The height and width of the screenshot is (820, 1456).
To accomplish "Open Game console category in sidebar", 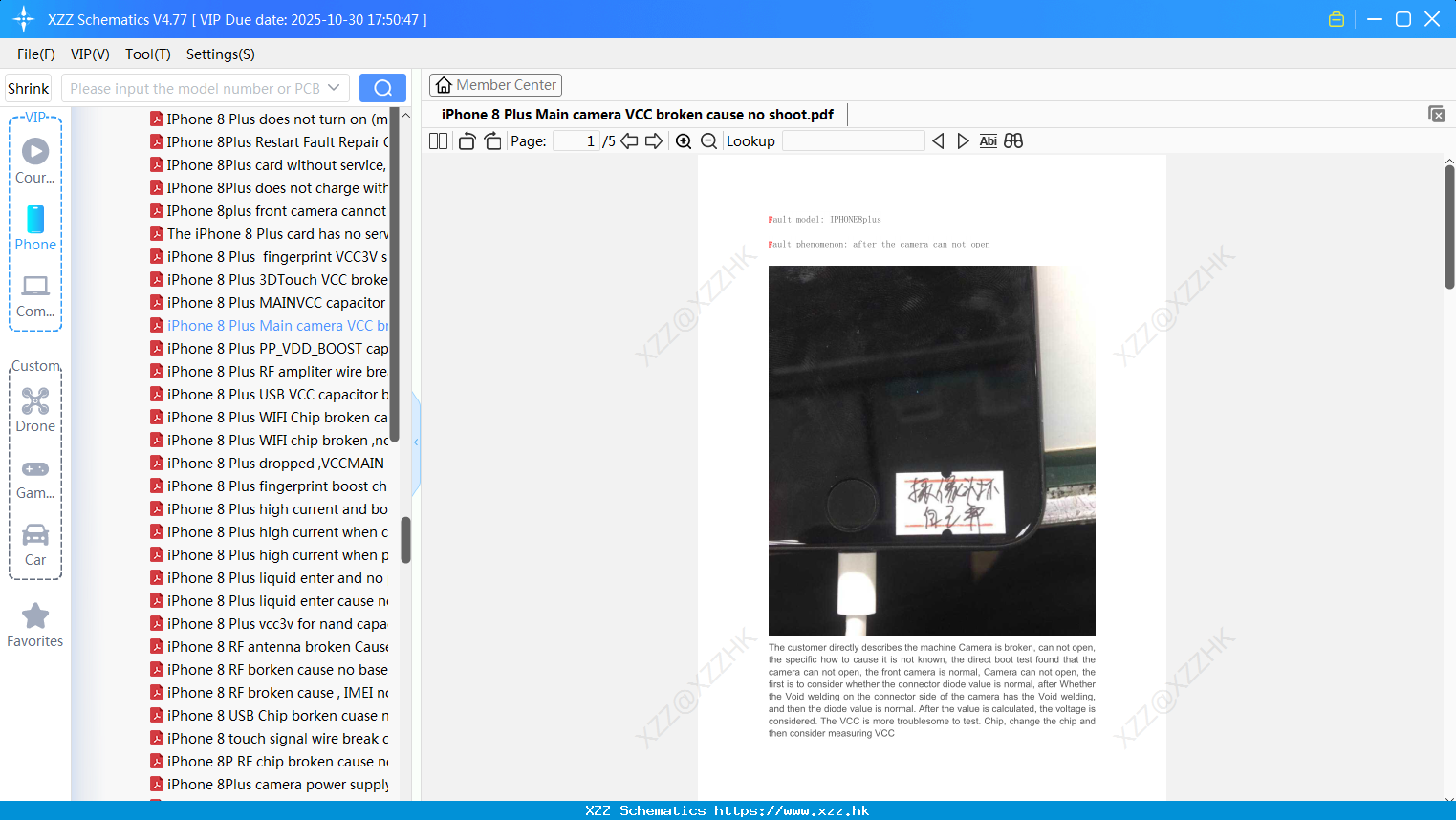I will point(35,478).
